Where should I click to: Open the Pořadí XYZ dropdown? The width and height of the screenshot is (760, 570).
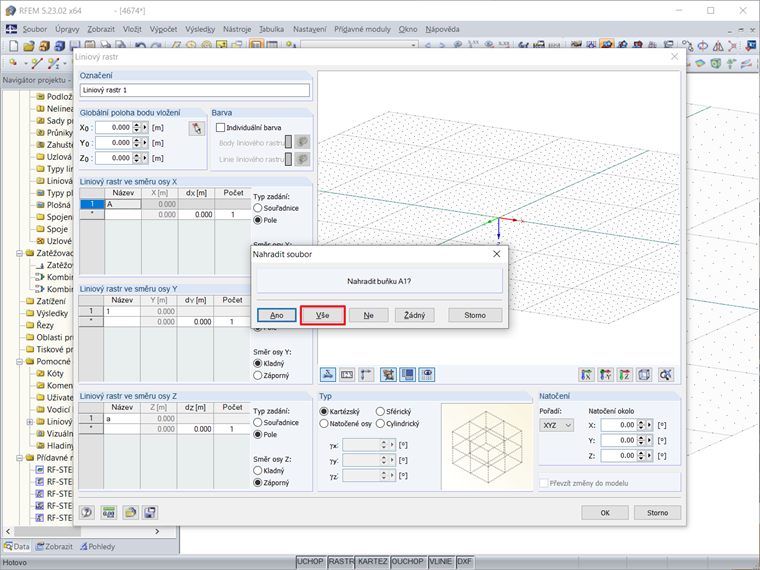(556, 425)
